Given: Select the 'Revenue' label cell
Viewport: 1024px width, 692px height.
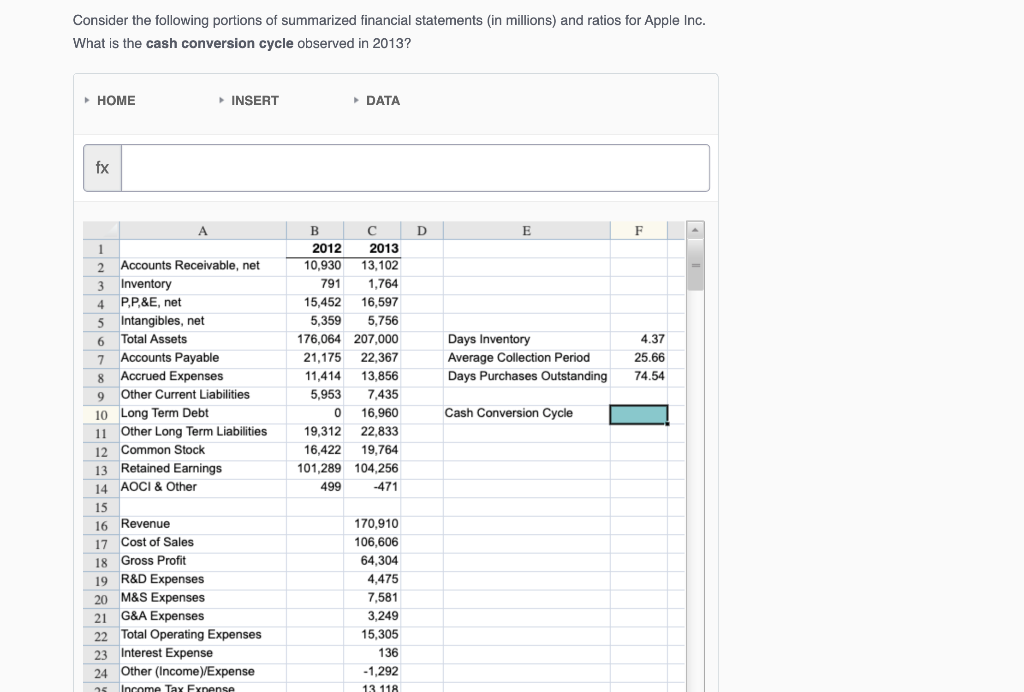Looking at the screenshot, I should (x=202, y=524).
